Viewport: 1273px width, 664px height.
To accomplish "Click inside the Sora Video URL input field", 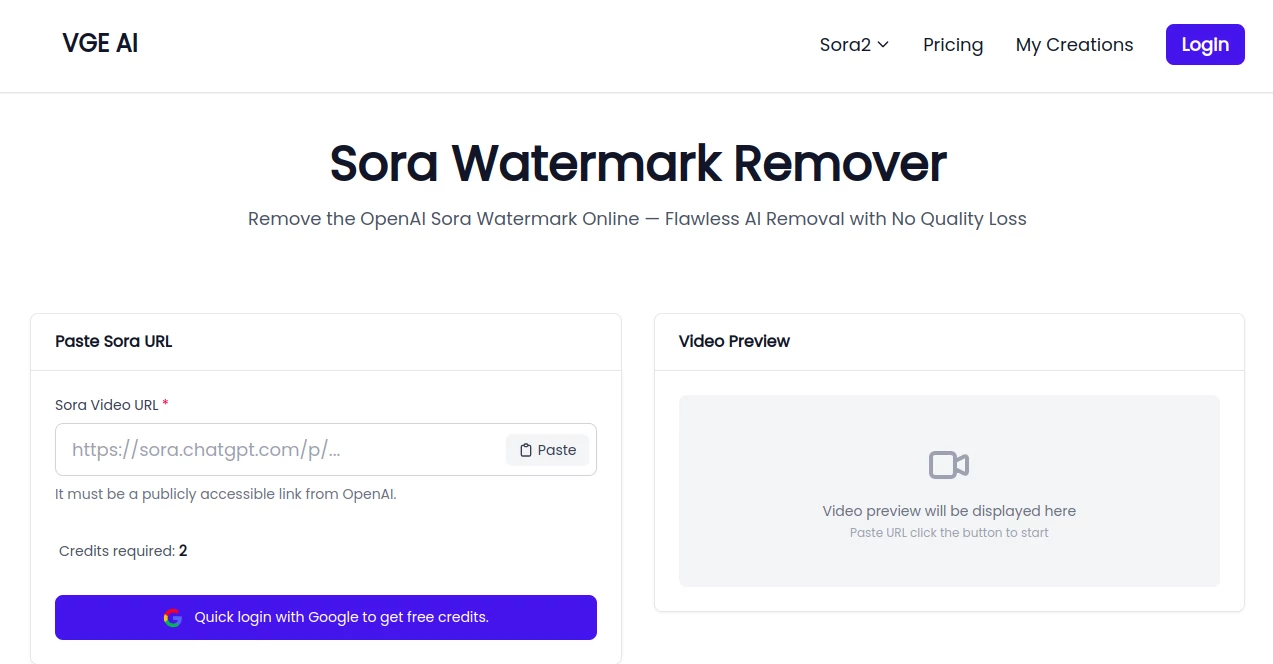I will point(280,449).
